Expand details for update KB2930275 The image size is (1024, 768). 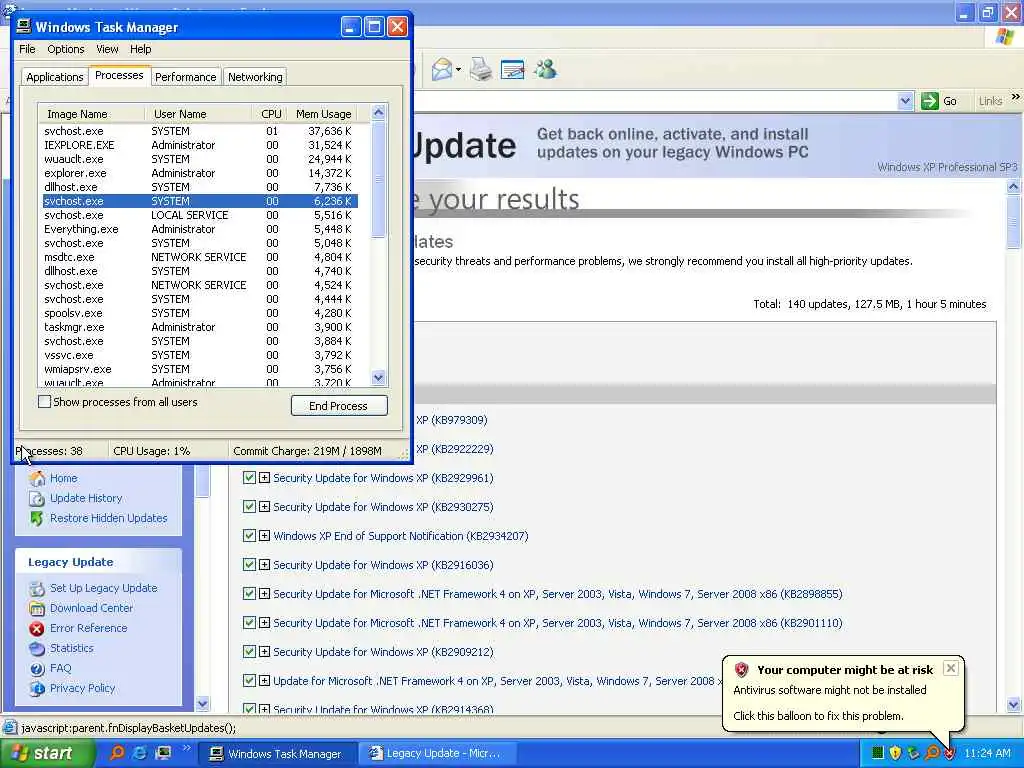click(264, 506)
